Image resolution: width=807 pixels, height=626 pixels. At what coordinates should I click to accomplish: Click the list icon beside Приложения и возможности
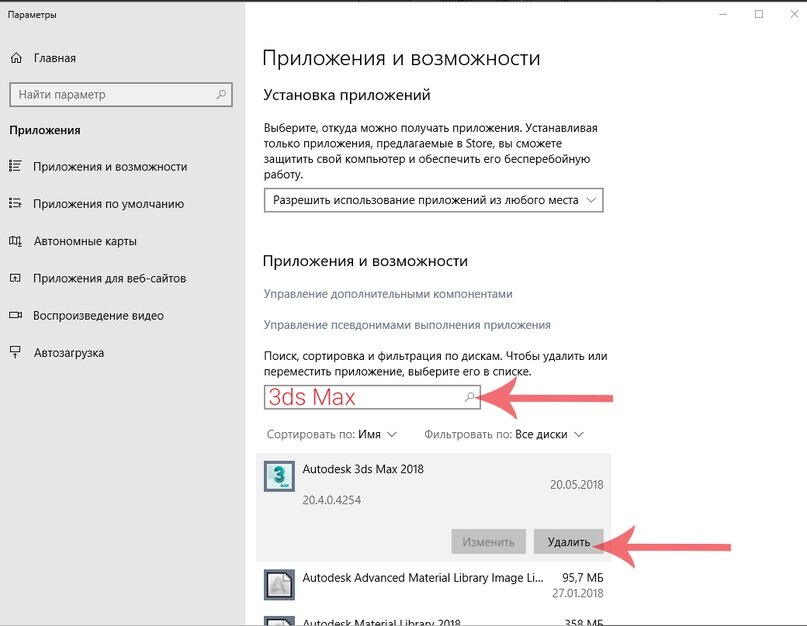point(15,166)
